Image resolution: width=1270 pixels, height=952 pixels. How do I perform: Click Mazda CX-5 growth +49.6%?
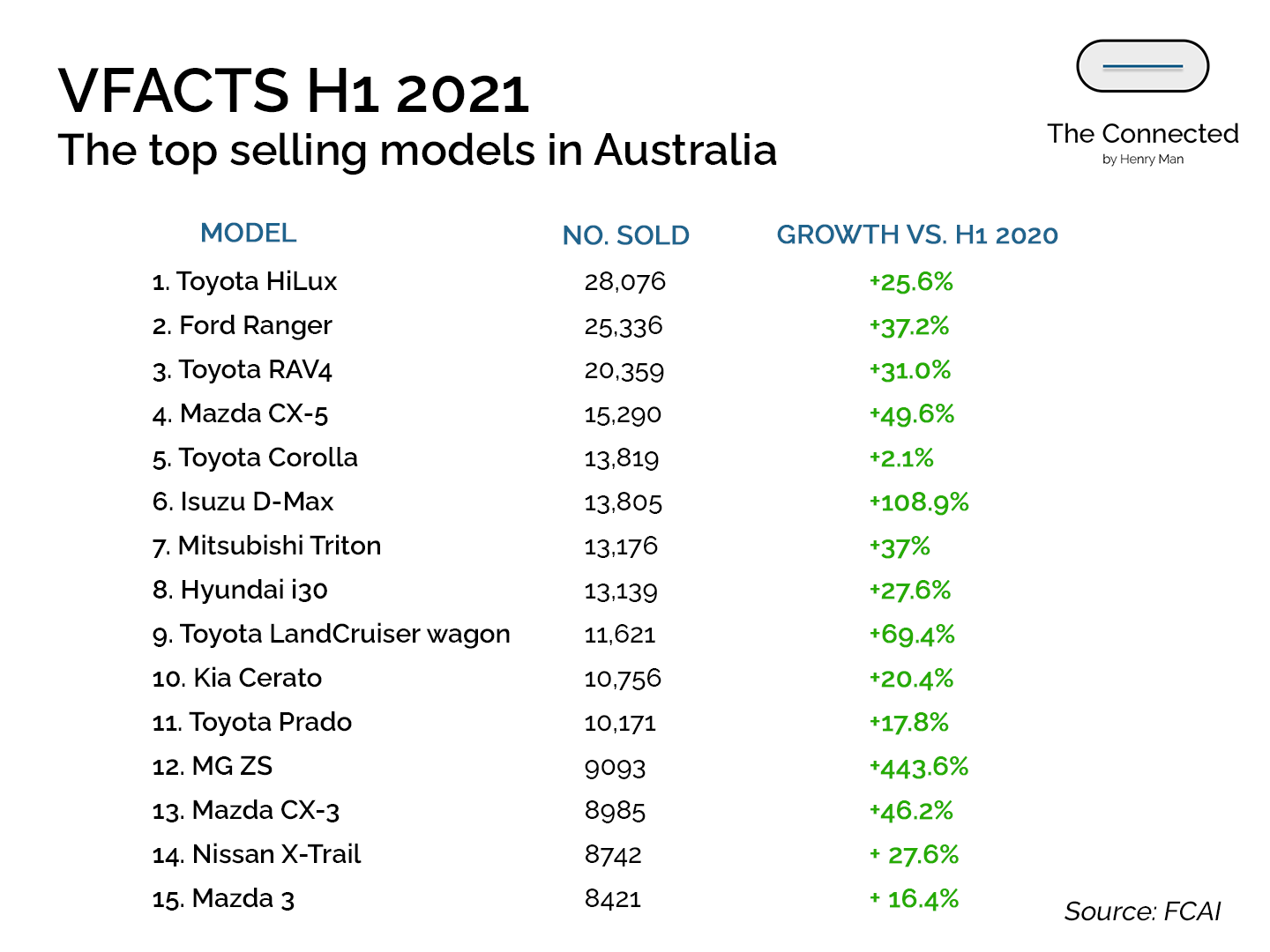click(x=911, y=414)
